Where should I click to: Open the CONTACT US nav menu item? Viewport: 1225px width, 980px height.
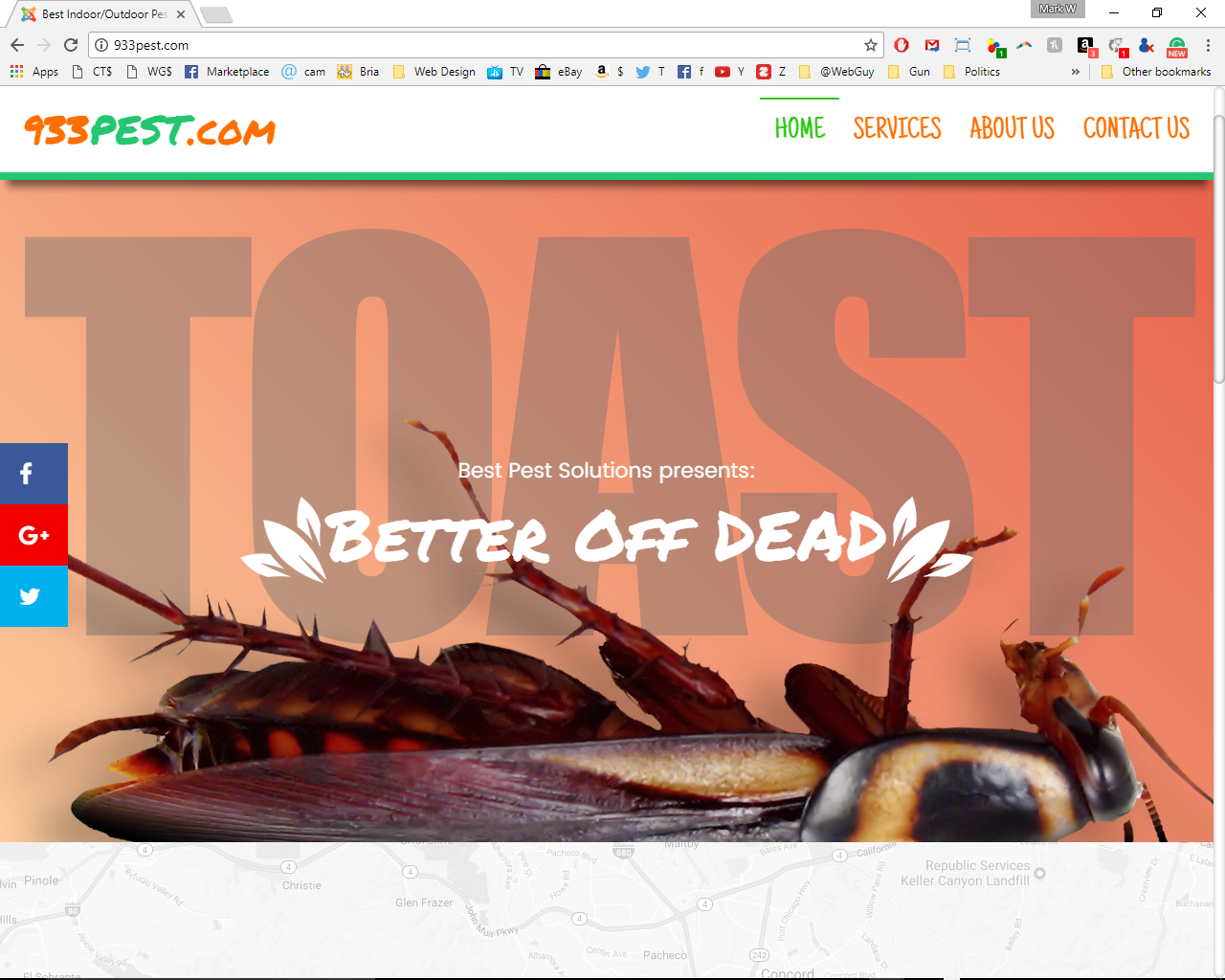1137,128
